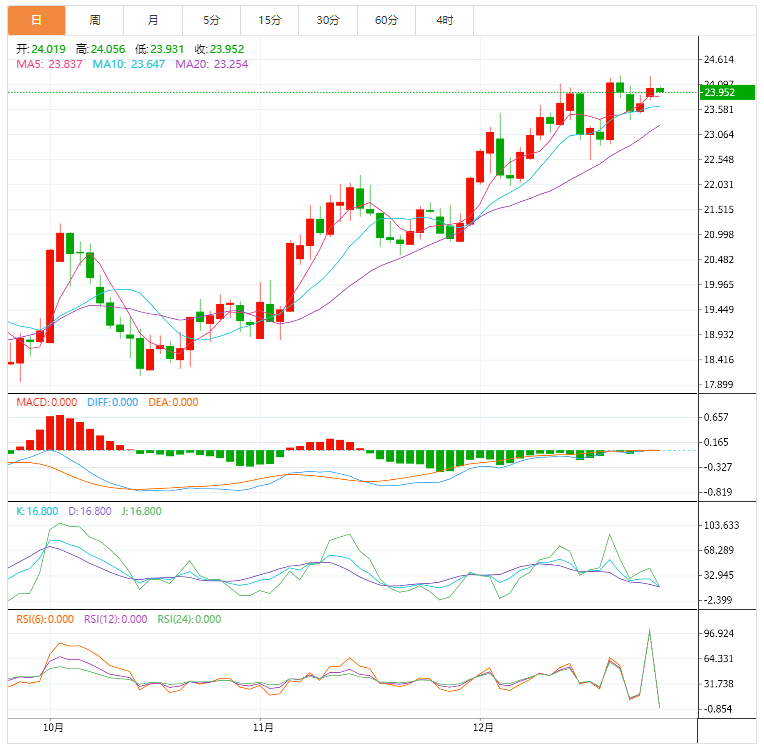Screen dimensions: 764x749
Task: Switch to the 周 (weekly) tab
Action: point(94,20)
